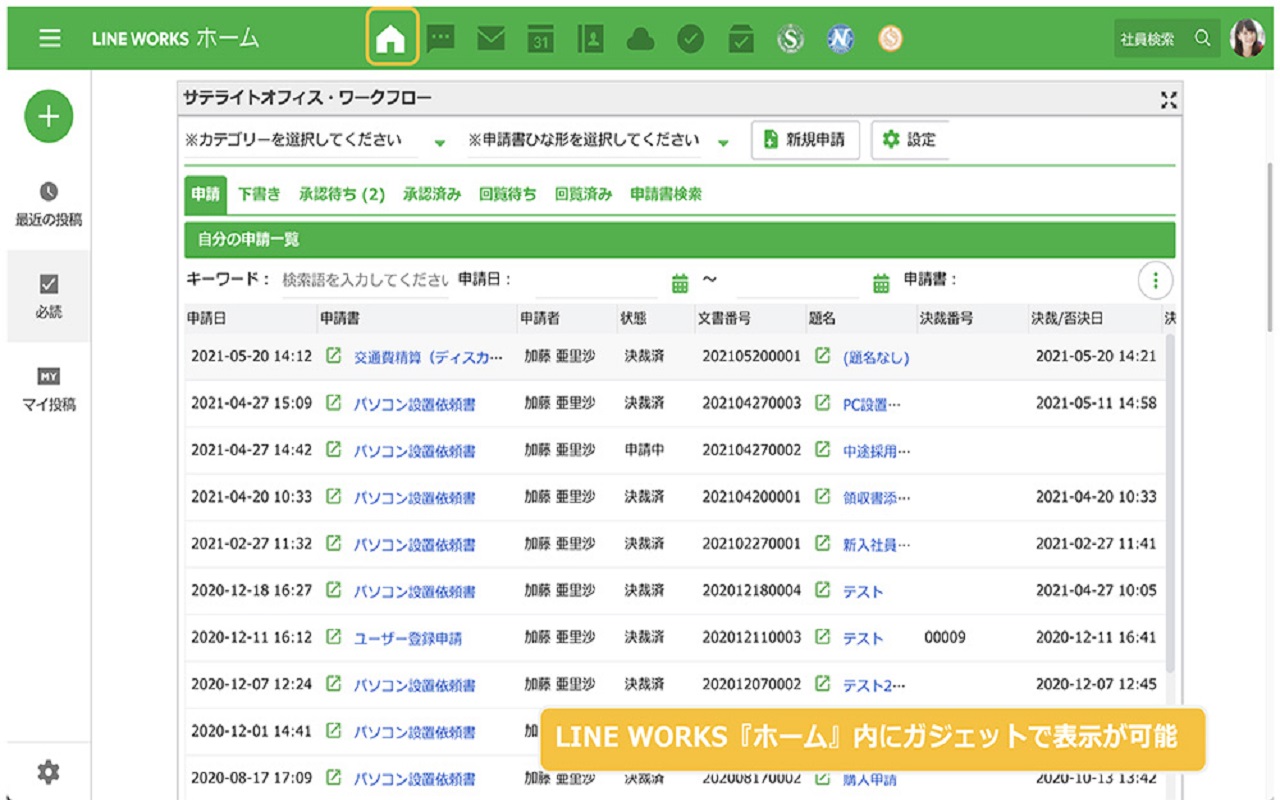Image resolution: width=1280 pixels, height=800 pixels.
Task: Open the テスト2… title link
Action: click(874, 686)
